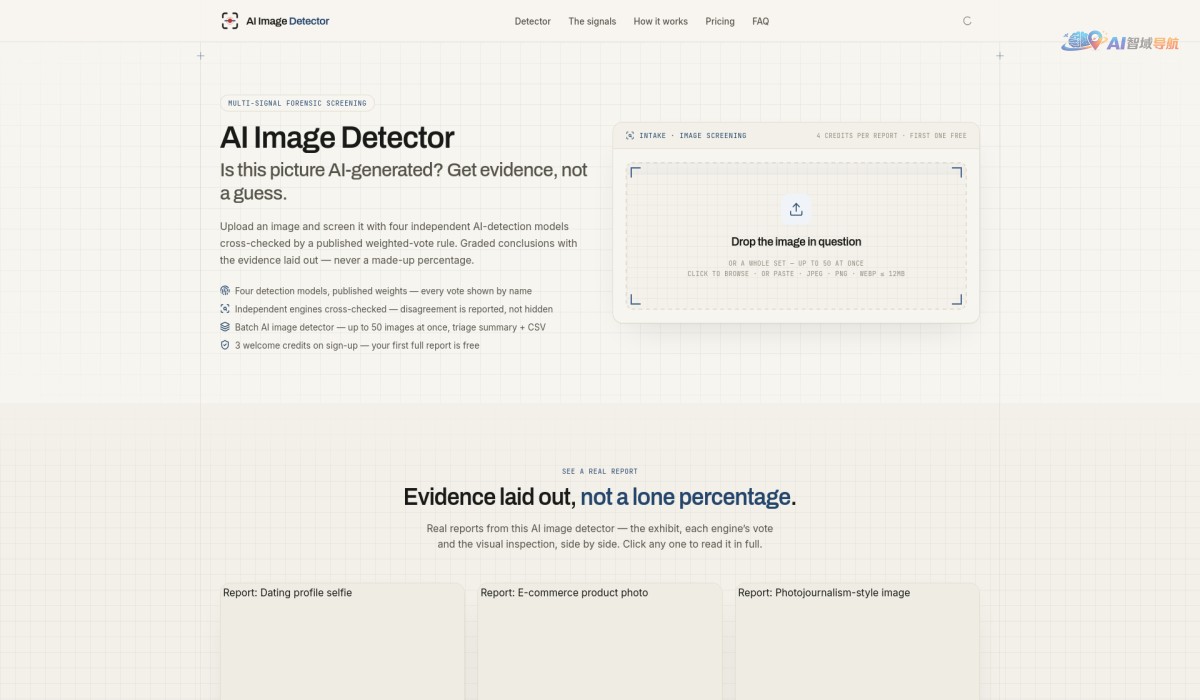The image size is (1200, 700).
Task: Click the layers icon beside Batch AI detector
Action: tap(225, 327)
